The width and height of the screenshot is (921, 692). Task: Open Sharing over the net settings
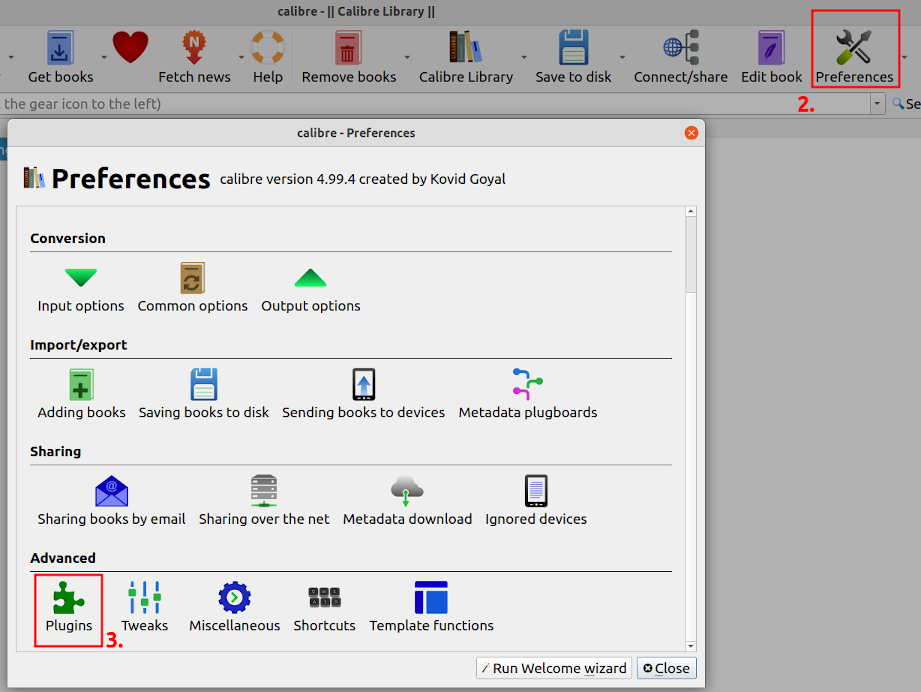pyautogui.click(x=264, y=501)
